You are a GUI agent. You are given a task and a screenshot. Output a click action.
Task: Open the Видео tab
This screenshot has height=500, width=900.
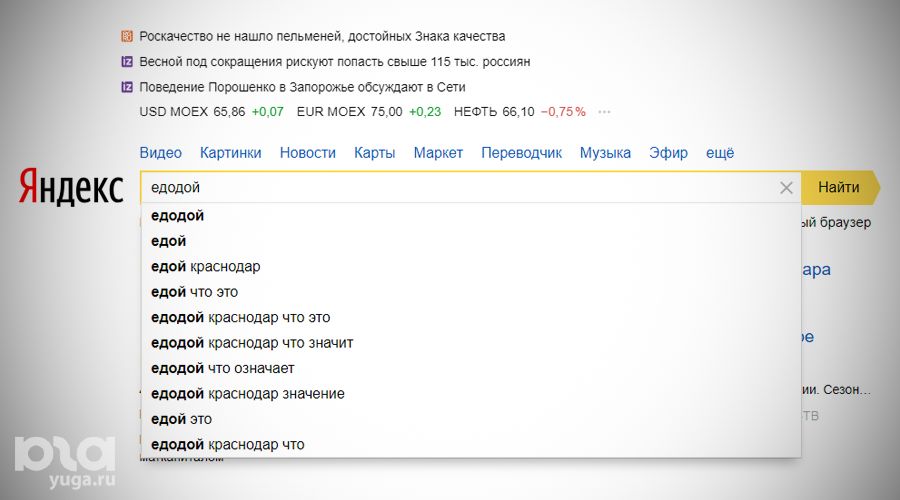160,153
